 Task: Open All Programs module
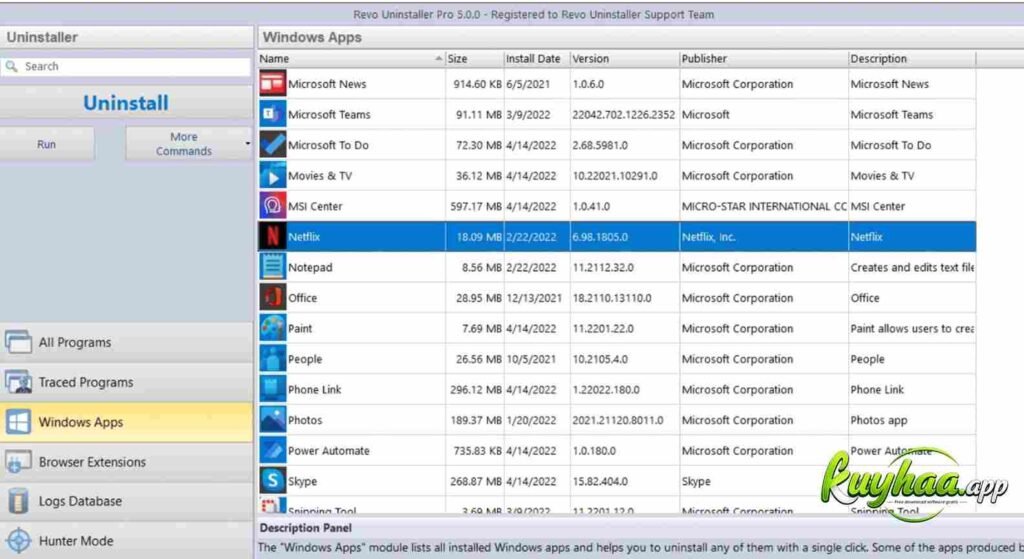(x=126, y=342)
